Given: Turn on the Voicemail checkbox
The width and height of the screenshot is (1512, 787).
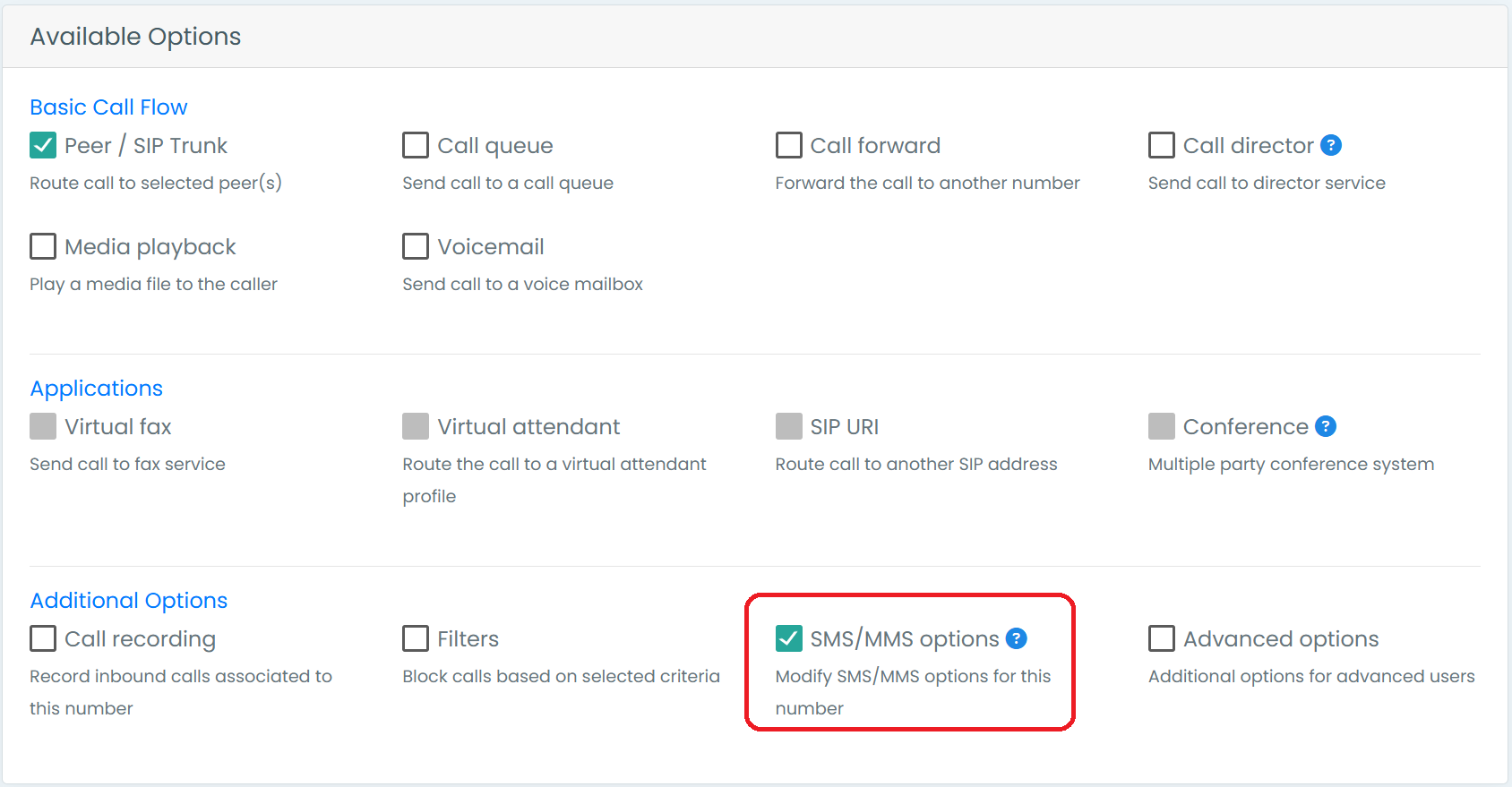Looking at the screenshot, I should pyautogui.click(x=416, y=246).
